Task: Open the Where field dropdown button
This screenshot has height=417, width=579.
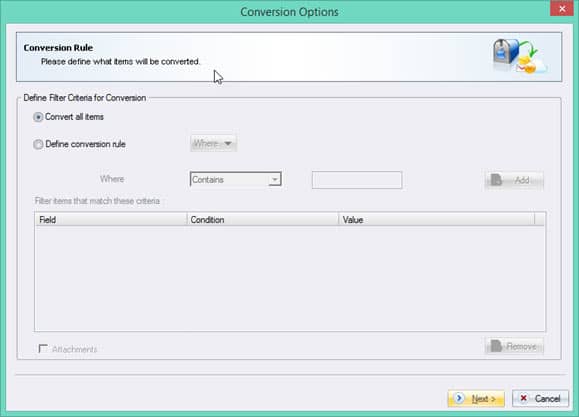Action: pyautogui.click(x=213, y=143)
